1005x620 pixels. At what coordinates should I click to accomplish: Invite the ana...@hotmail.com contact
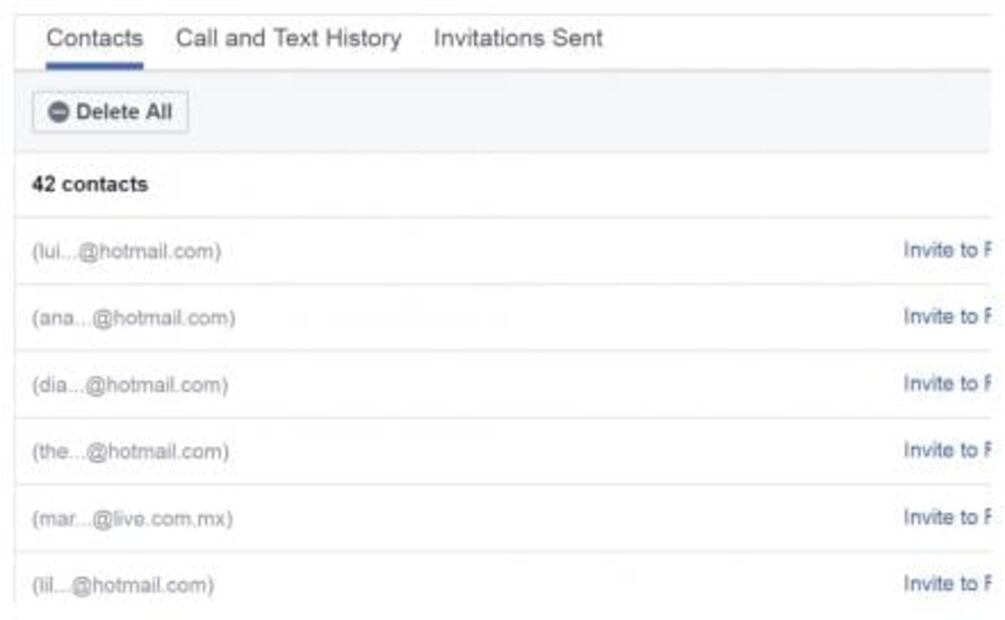coord(946,317)
